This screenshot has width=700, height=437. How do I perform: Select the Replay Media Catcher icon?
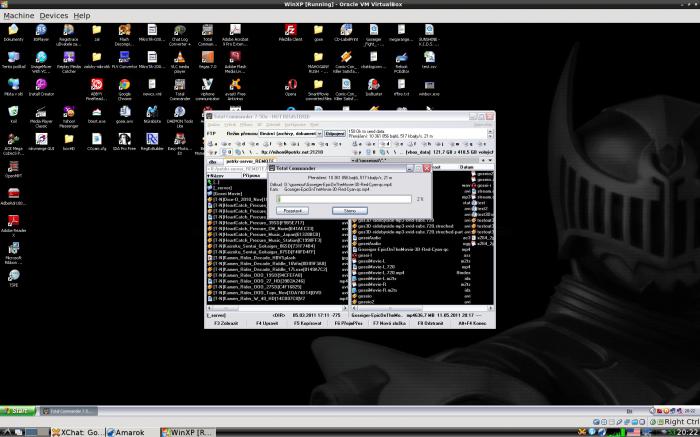point(69,58)
